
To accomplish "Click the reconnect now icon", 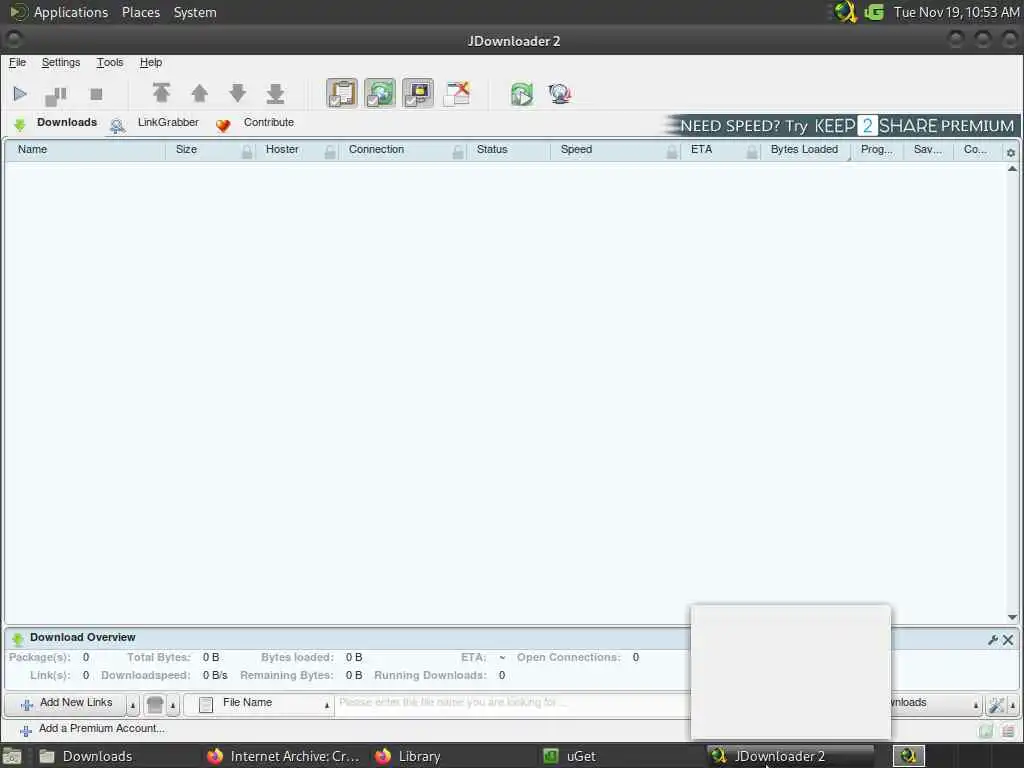I will coord(522,94).
